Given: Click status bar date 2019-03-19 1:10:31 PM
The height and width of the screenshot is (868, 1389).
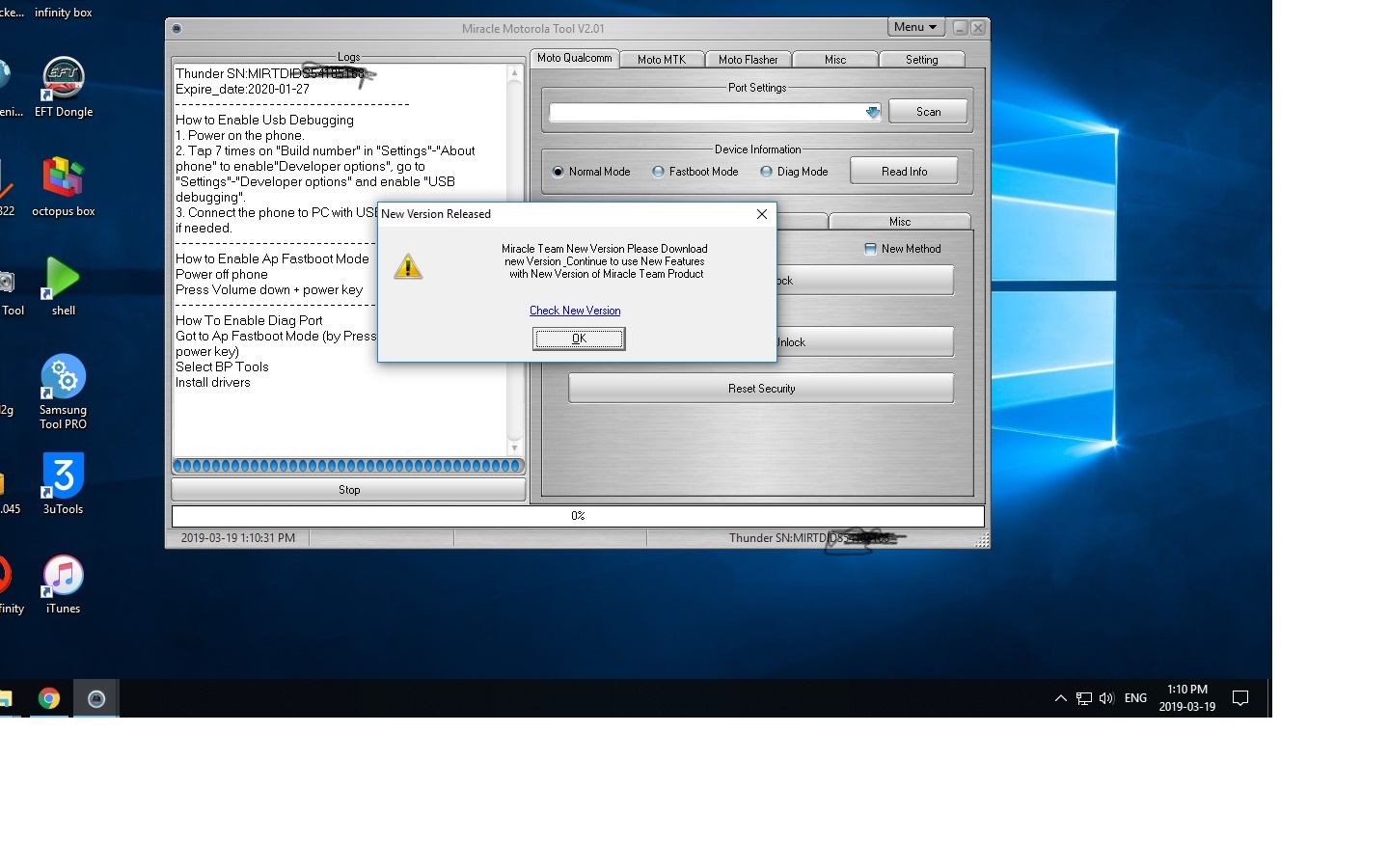Looking at the screenshot, I should tap(238, 538).
